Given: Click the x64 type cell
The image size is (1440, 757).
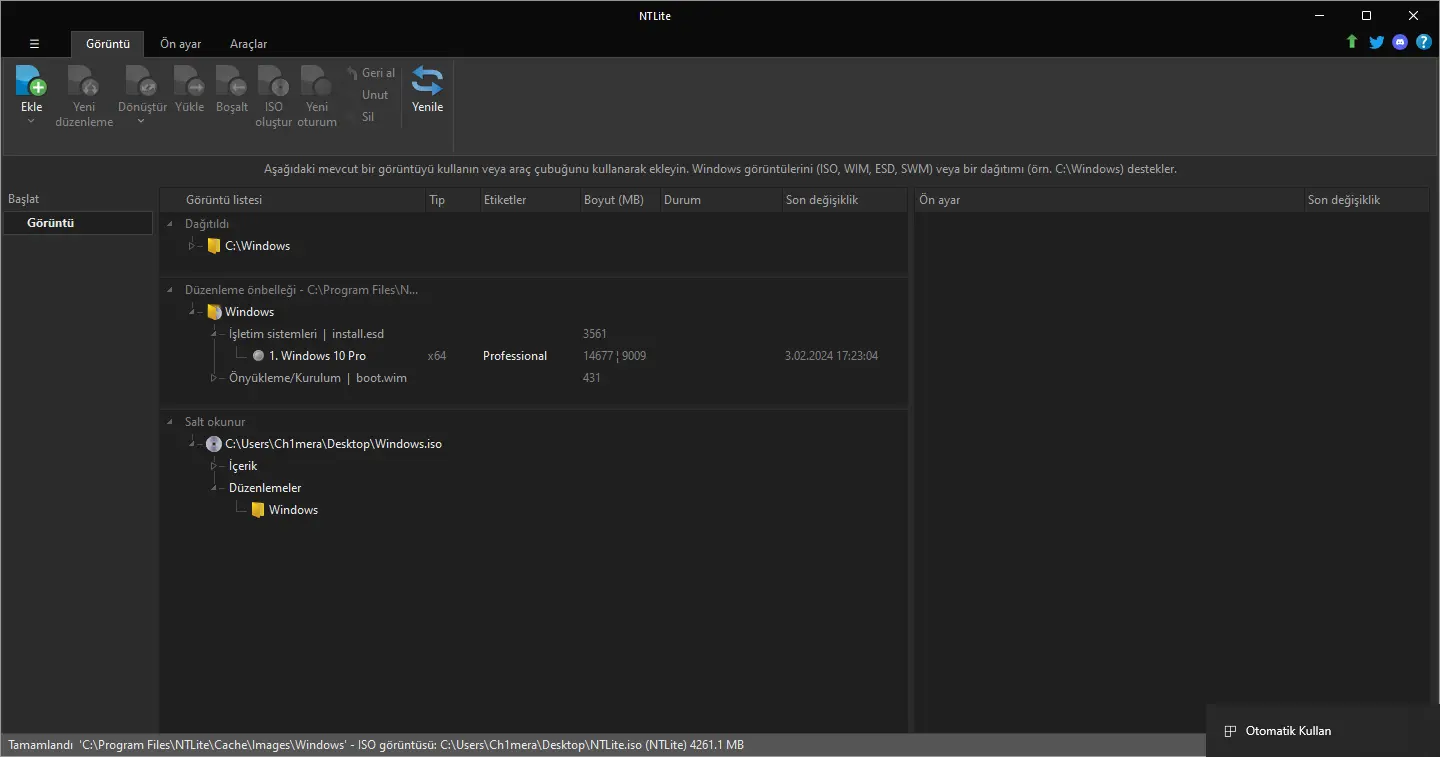Looking at the screenshot, I should point(437,356).
